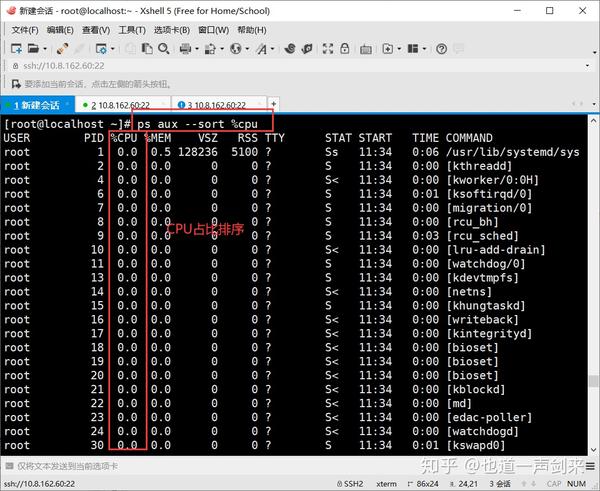Click the new tab plus-page toolbar icon

(388, 49)
